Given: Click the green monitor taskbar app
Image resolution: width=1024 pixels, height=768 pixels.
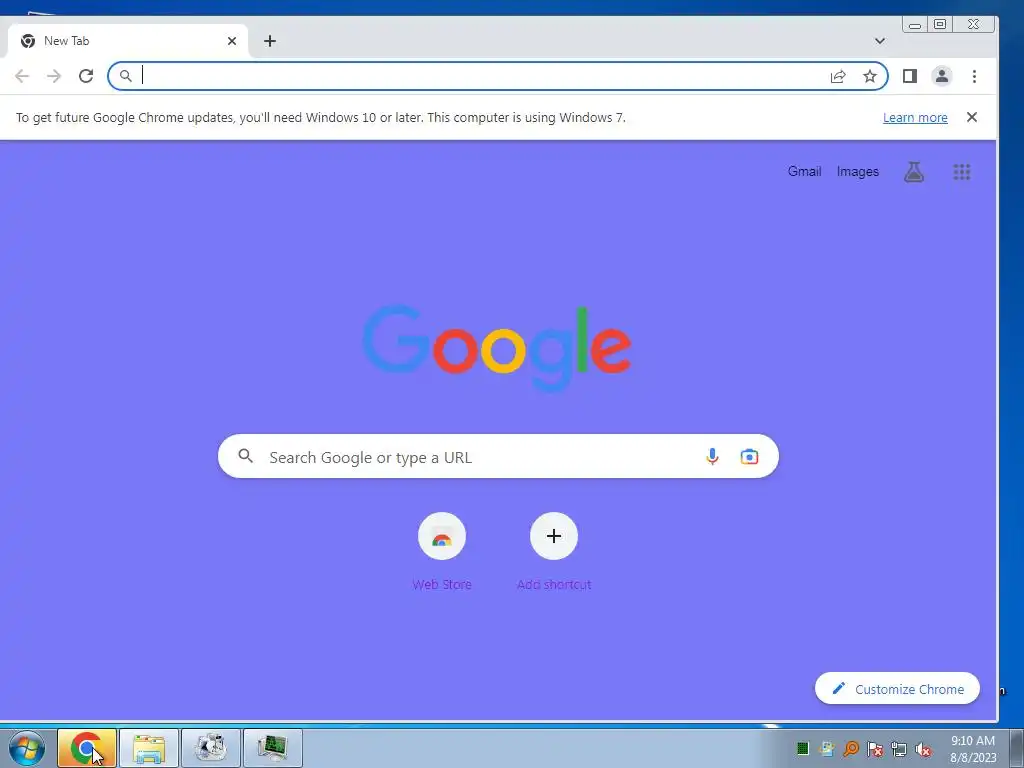Looking at the screenshot, I should pos(272,748).
